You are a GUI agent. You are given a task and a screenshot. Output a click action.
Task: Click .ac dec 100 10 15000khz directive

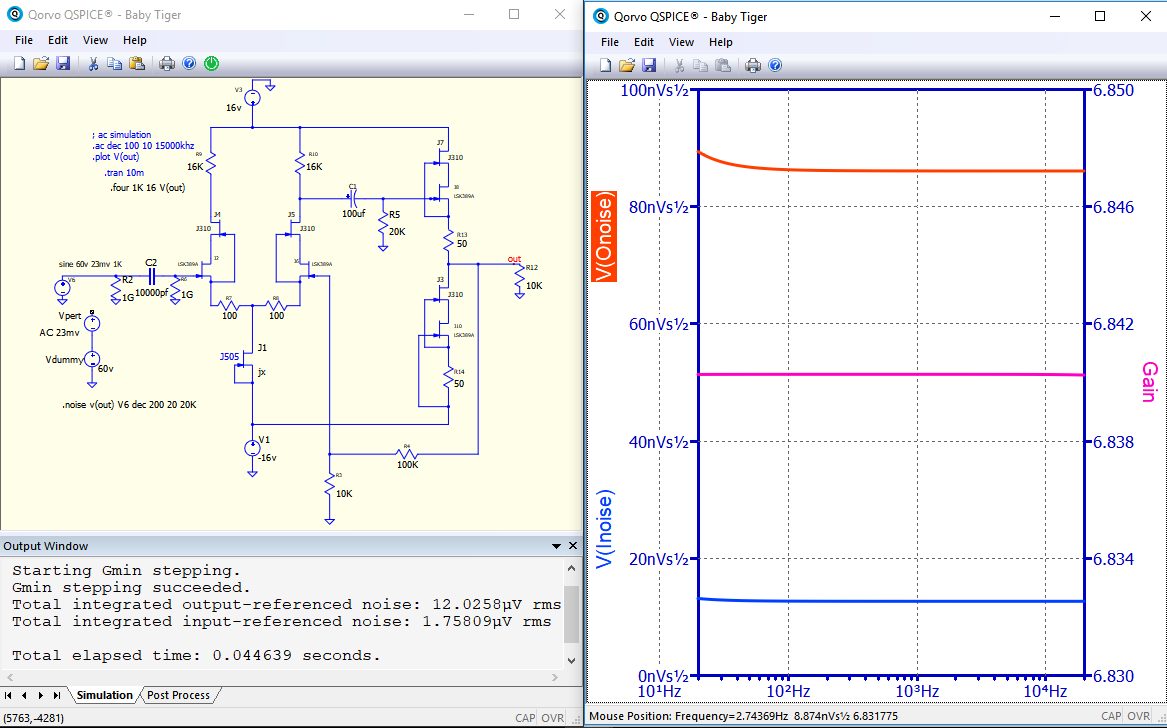tap(142, 146)
